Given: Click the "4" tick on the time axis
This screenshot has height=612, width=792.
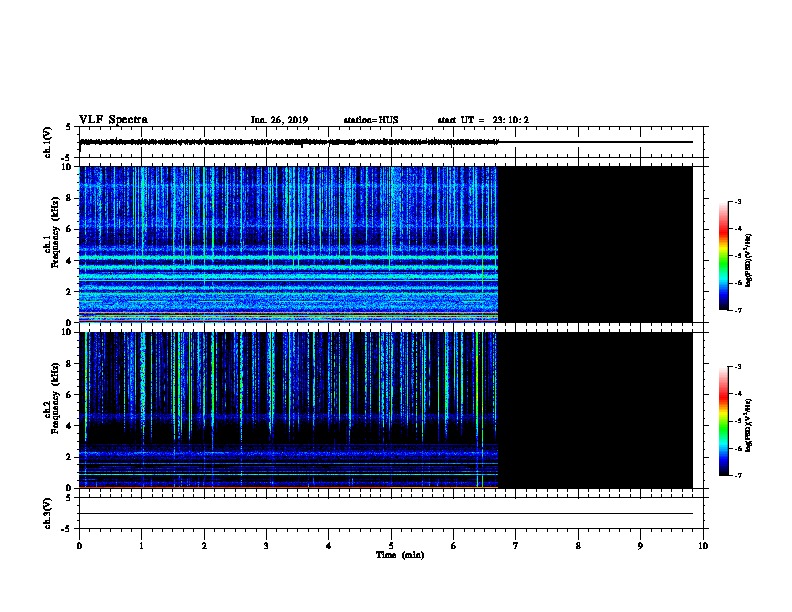Looking at the screenshot, I should coord(328,546).
